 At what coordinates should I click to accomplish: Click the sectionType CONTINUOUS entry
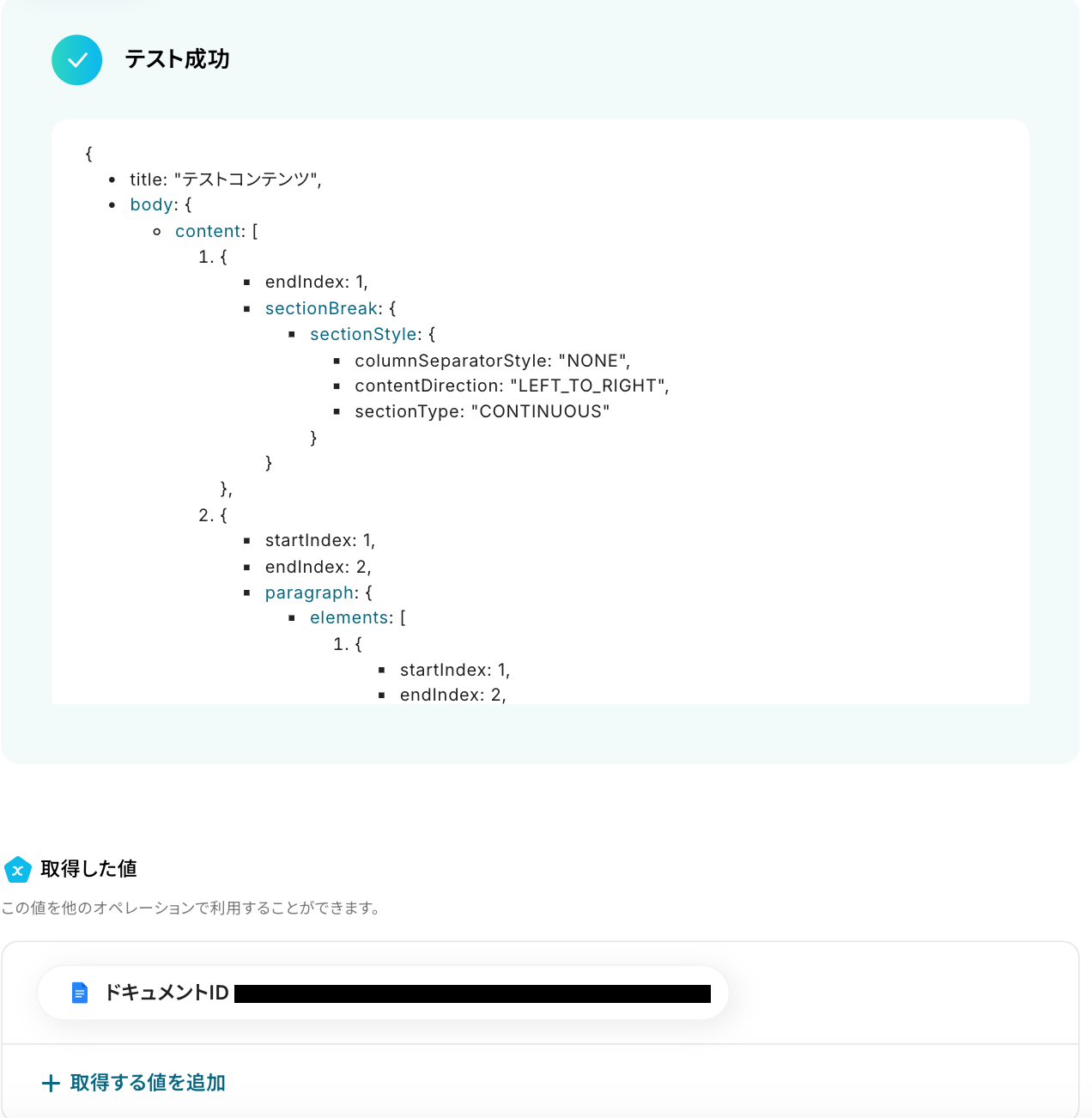coord(482,411)
